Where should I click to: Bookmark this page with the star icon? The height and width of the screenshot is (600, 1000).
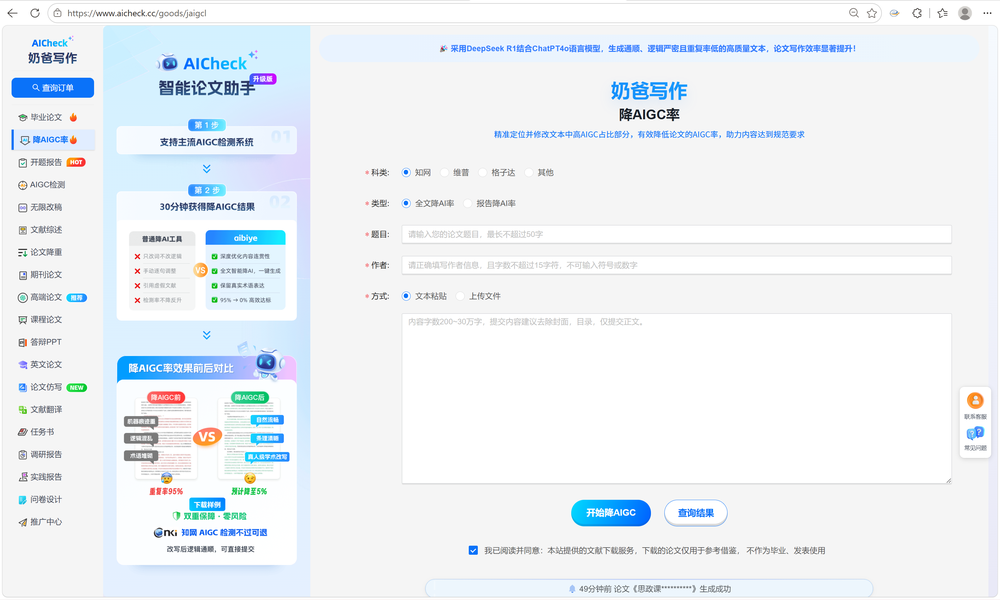pos(872,13)
